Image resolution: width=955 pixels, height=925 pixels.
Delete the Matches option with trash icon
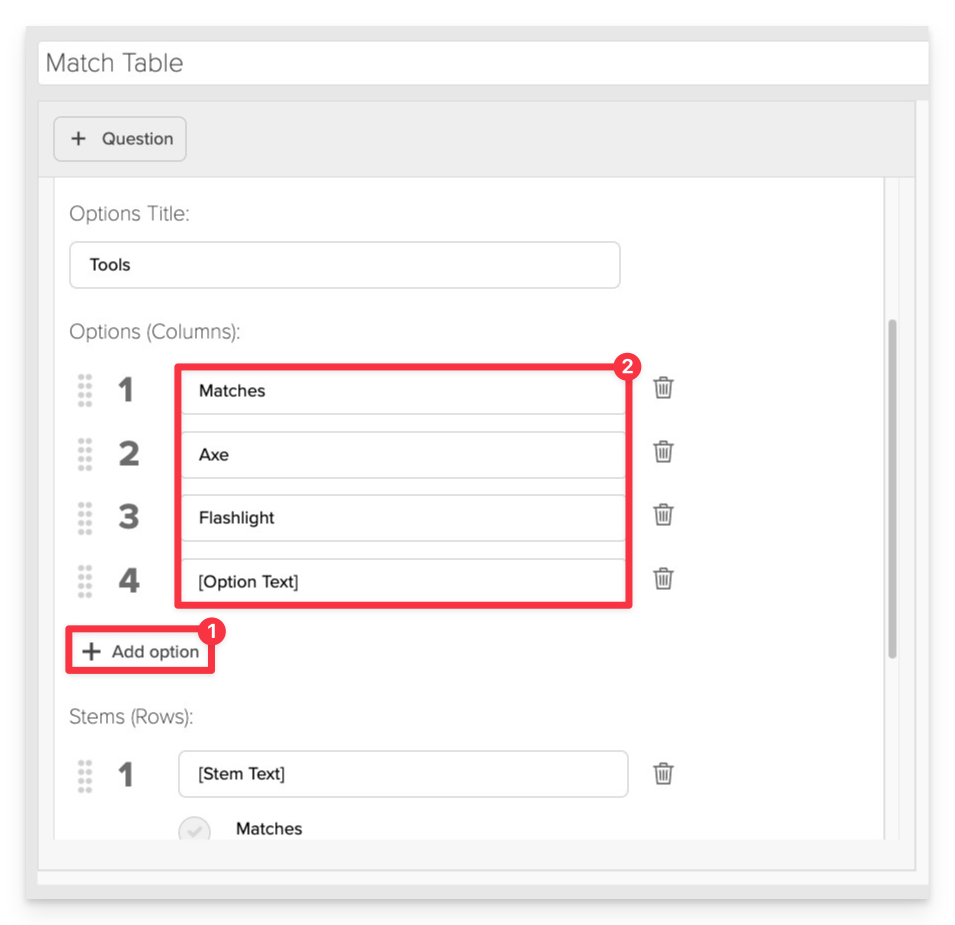pyautogui.click(x=663, y=387)
